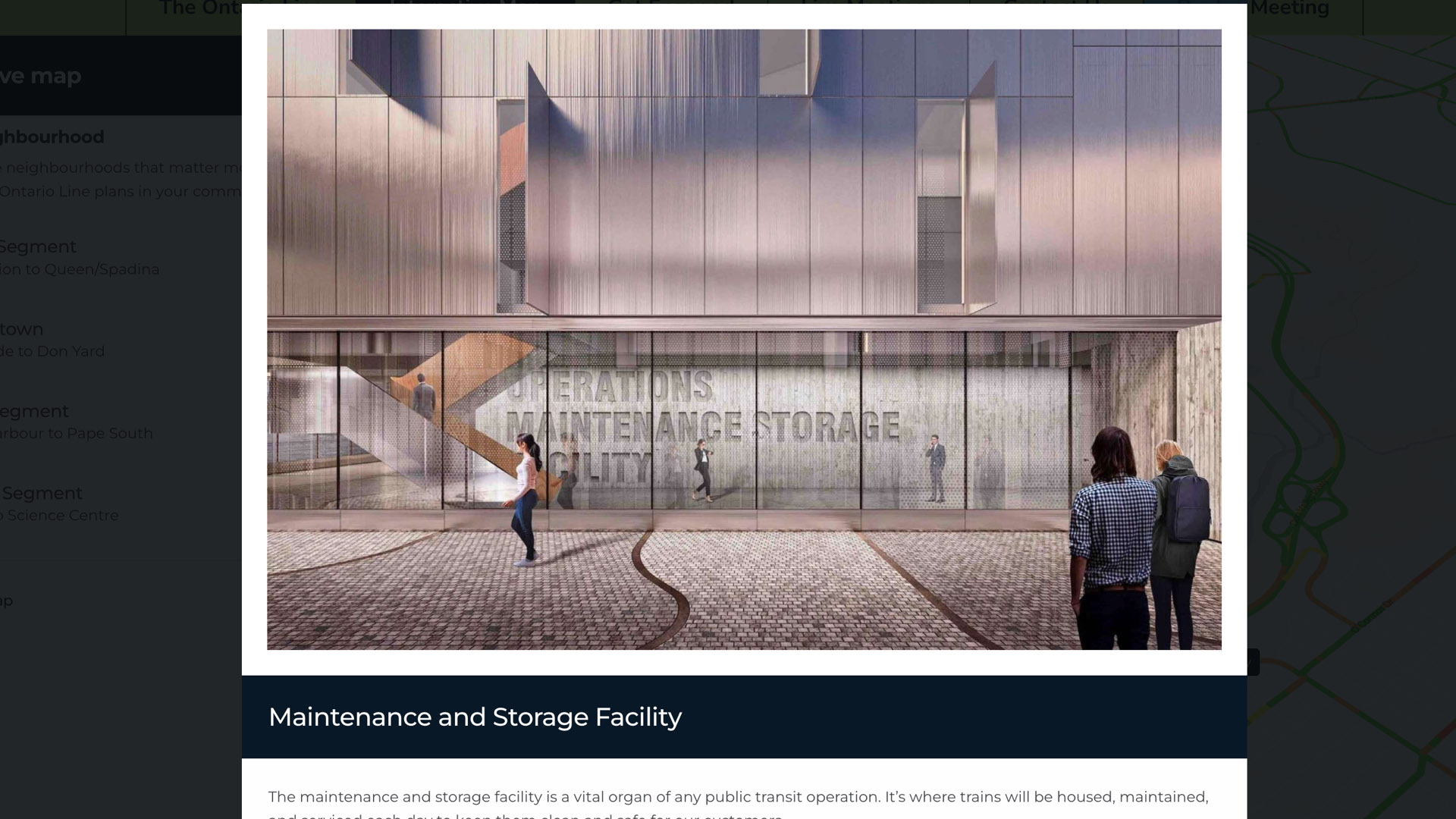This screenshot has height=819, width=1456.
Task: Click the neighbourhood heading in sidebar
Action: click(x=52, y=137)
